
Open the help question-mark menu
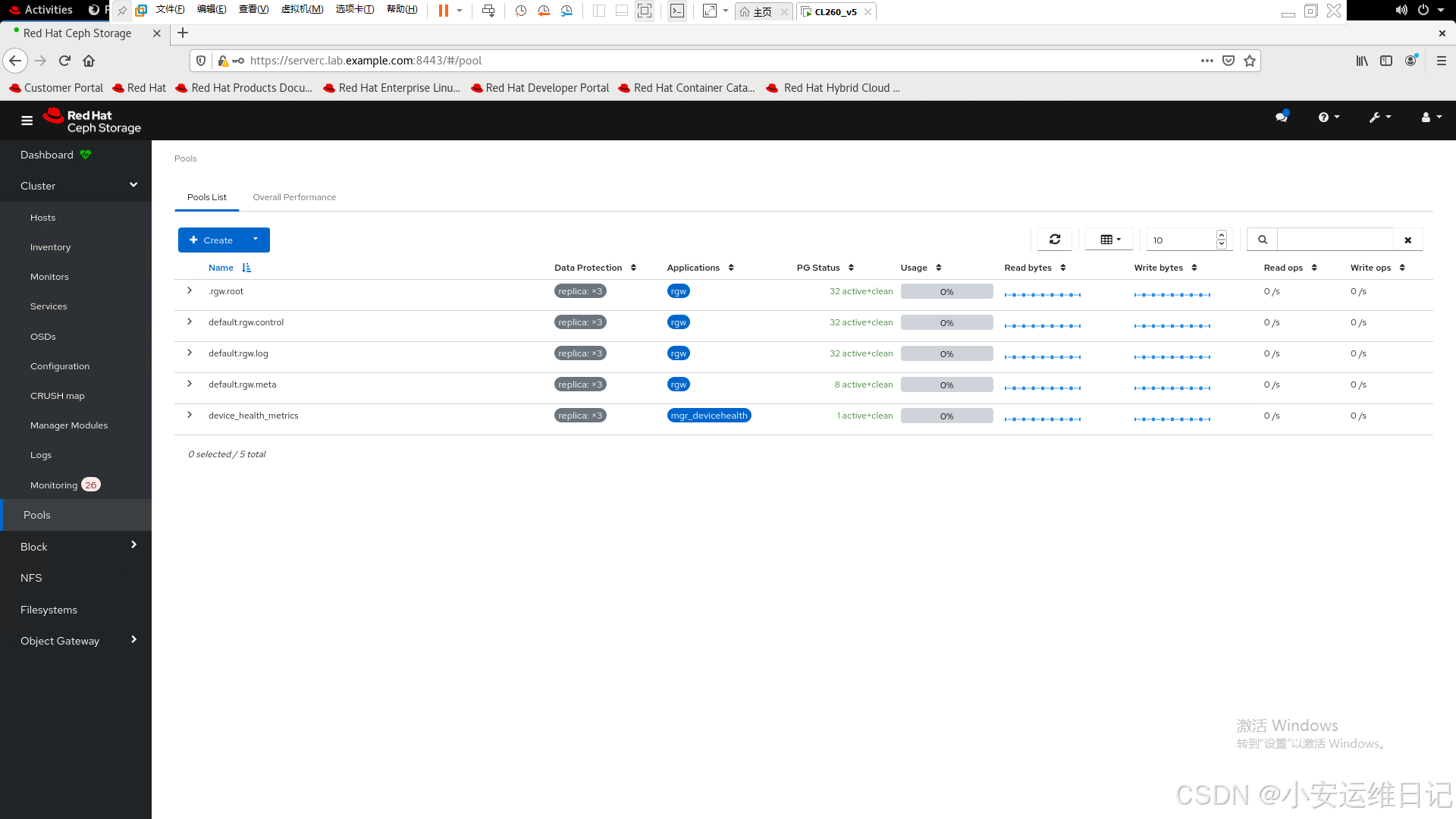[1329, 117]
